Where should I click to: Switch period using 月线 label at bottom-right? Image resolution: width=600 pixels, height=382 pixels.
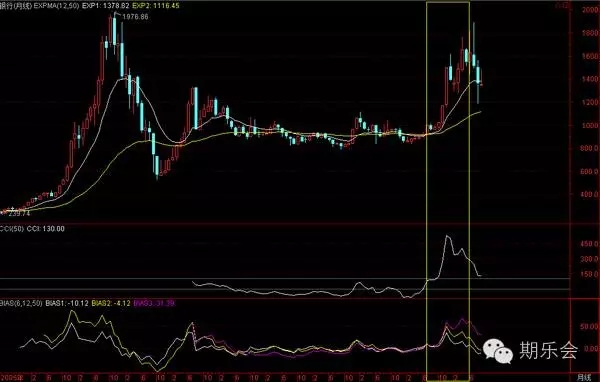pyautogui.click(x=584, y=377)
